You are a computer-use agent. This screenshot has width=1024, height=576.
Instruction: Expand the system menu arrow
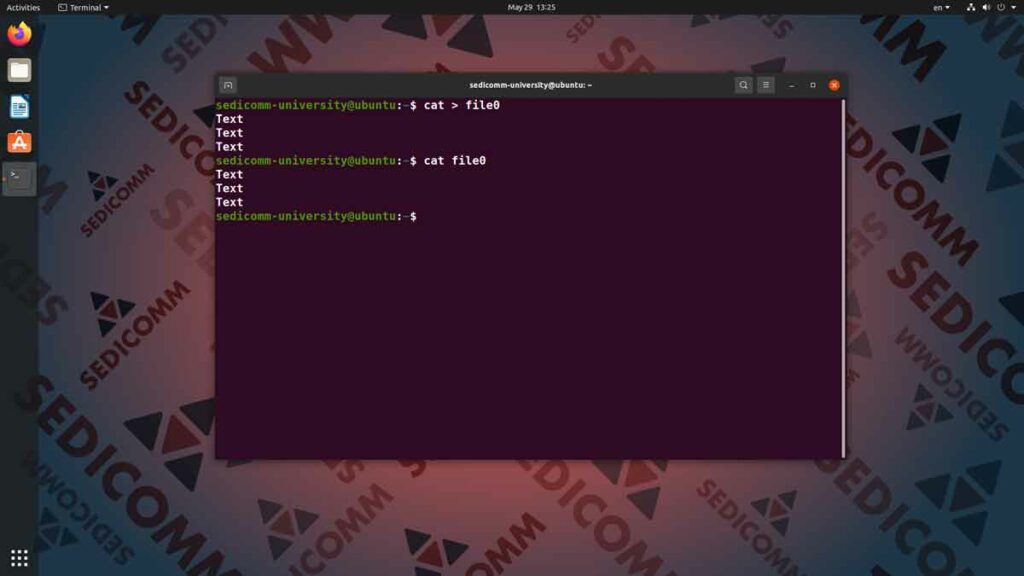(x=1014, y=7)
